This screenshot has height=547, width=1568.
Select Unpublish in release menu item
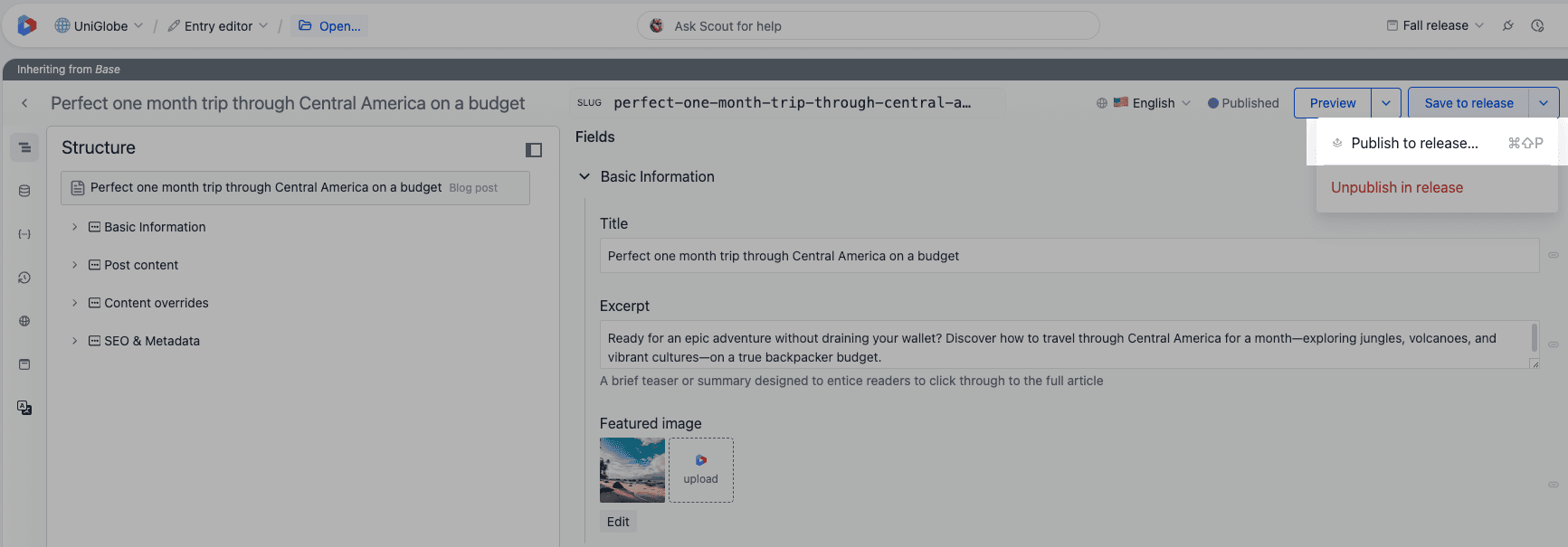(1437, 188)
